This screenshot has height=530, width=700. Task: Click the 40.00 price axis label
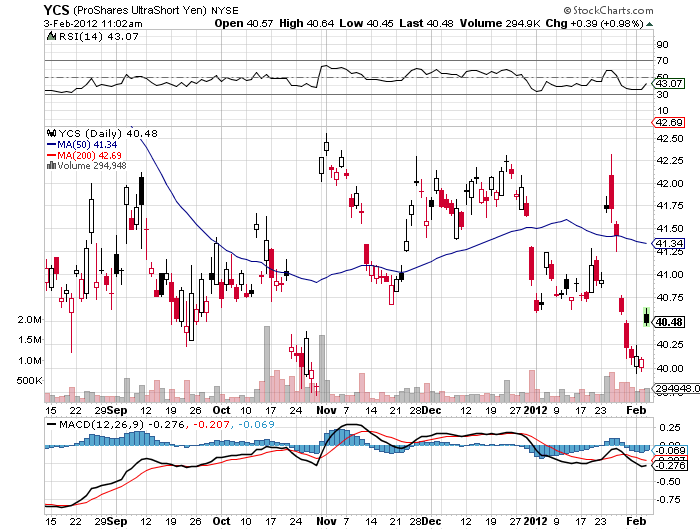[670, 368]
